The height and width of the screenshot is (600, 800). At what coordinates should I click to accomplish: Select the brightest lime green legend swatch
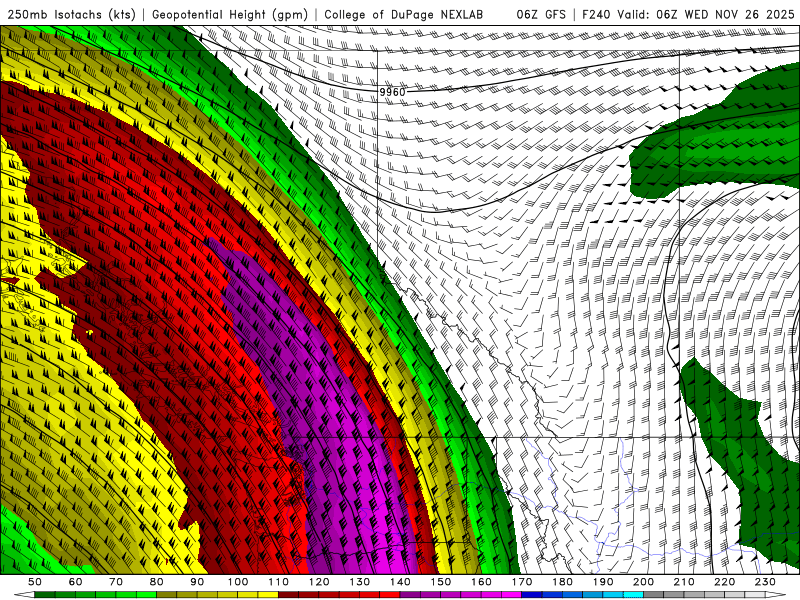pyautogui.click(x=146, y=595)
